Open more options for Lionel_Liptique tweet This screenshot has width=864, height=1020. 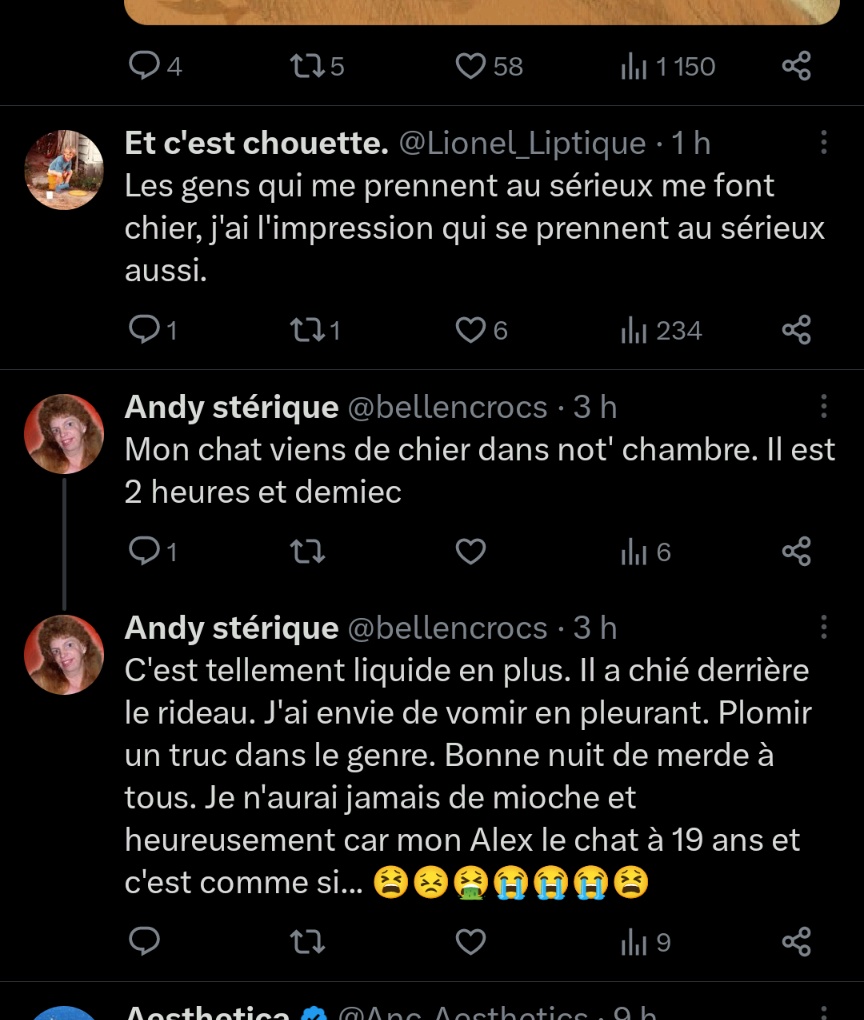point(824,143)
